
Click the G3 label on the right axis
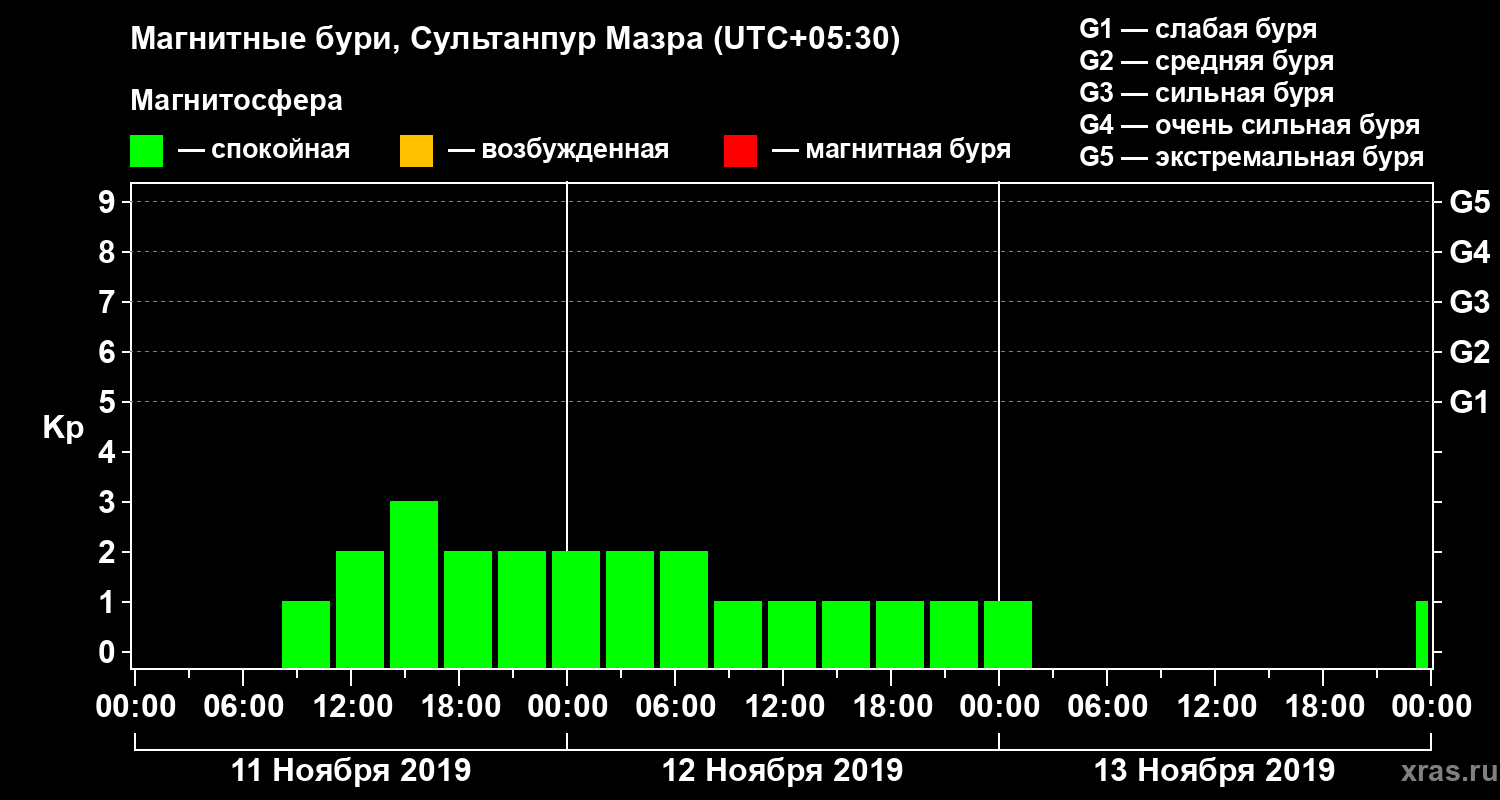pyautogui.click(x=1469, y=302)
